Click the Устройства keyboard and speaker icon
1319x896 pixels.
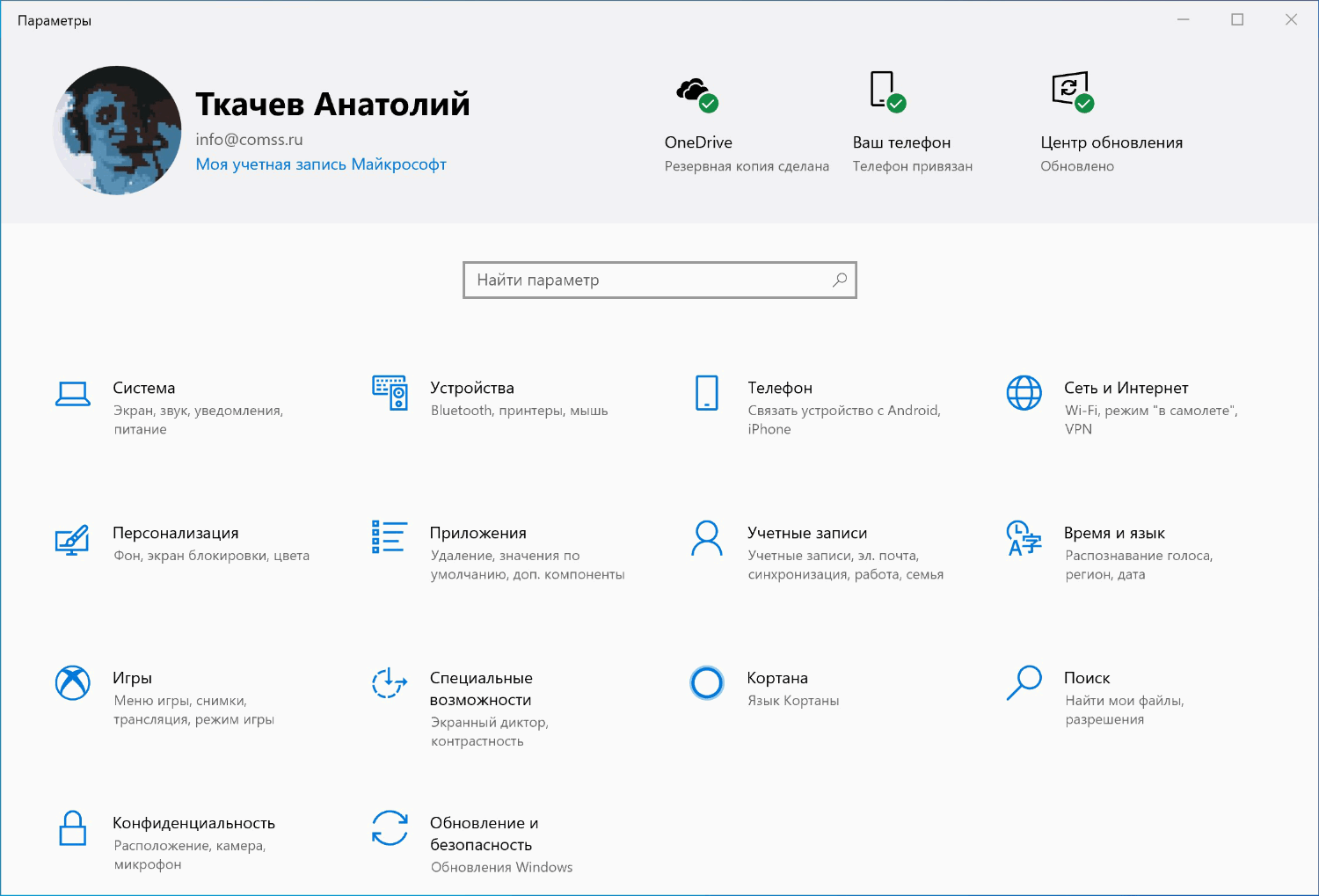click(x=390, y=393)
